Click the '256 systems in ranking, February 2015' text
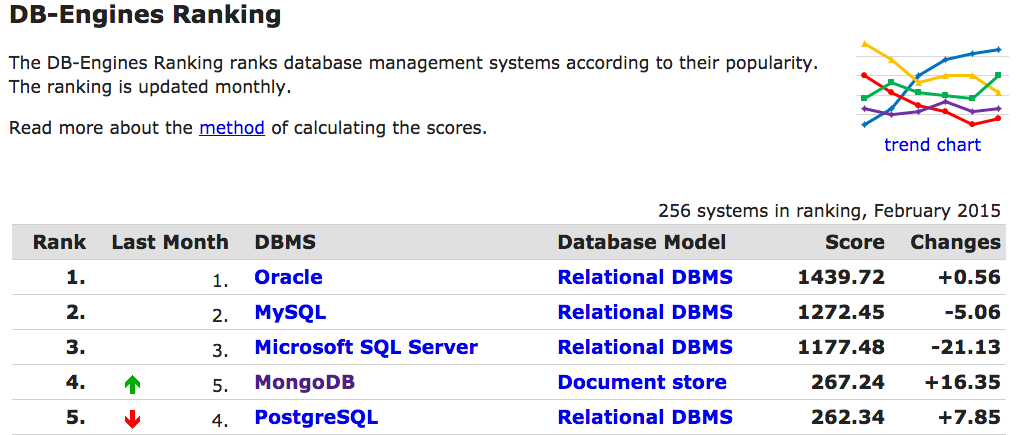 830,211
